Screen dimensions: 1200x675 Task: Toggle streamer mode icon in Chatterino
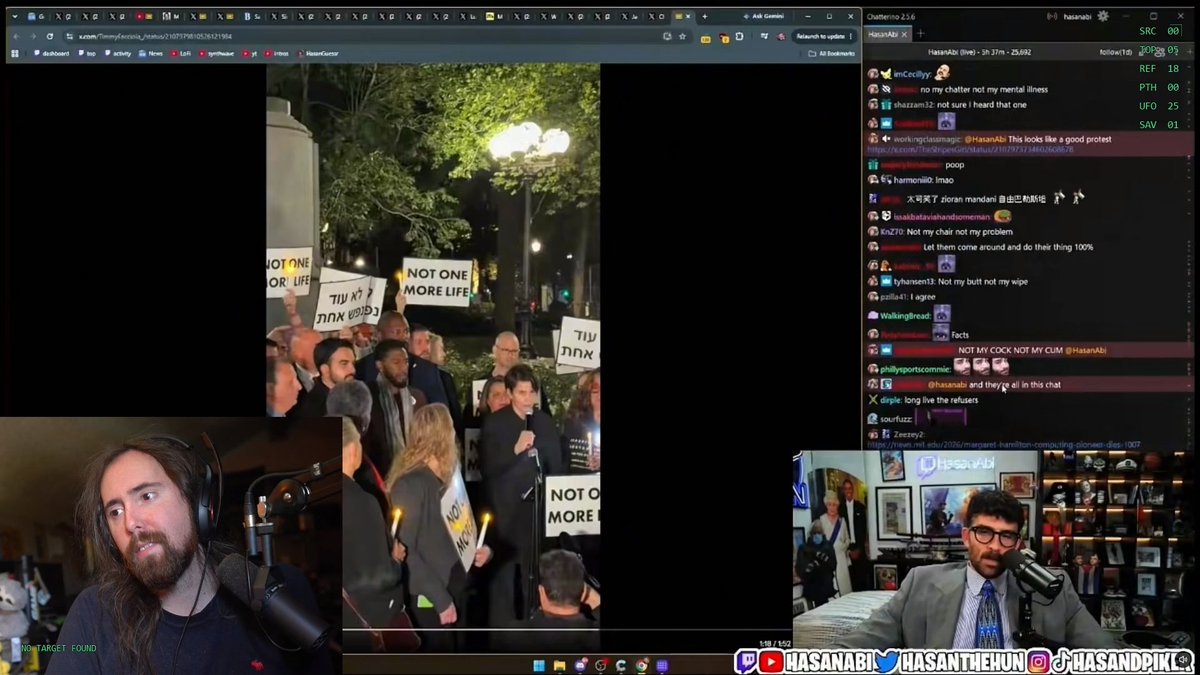(1052, 16)
